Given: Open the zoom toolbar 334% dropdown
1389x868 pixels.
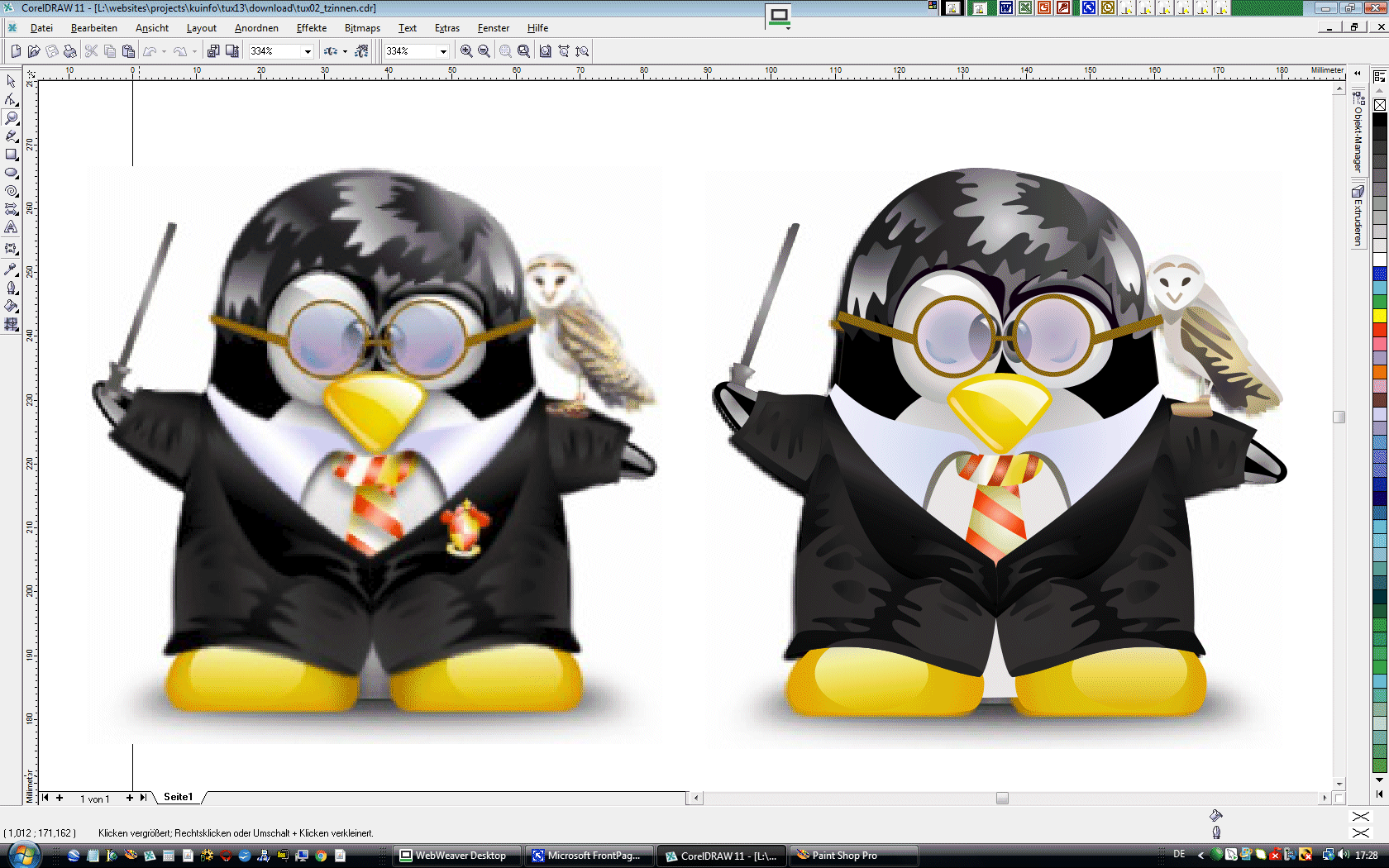Looking at the screenshot, I should coord(443,51).
